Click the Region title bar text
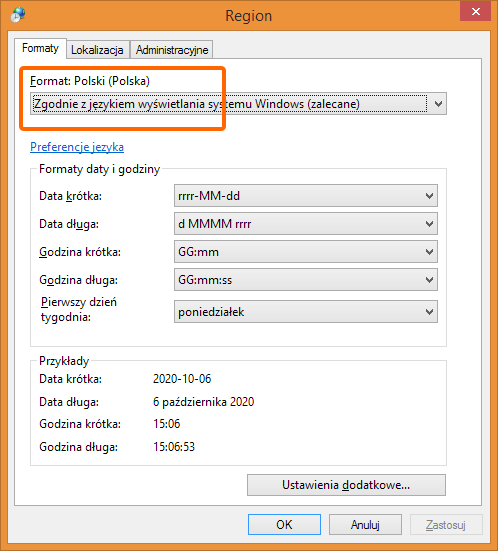Screen dimensions: 498x551 pyautogui.click(x=248, y=16)
